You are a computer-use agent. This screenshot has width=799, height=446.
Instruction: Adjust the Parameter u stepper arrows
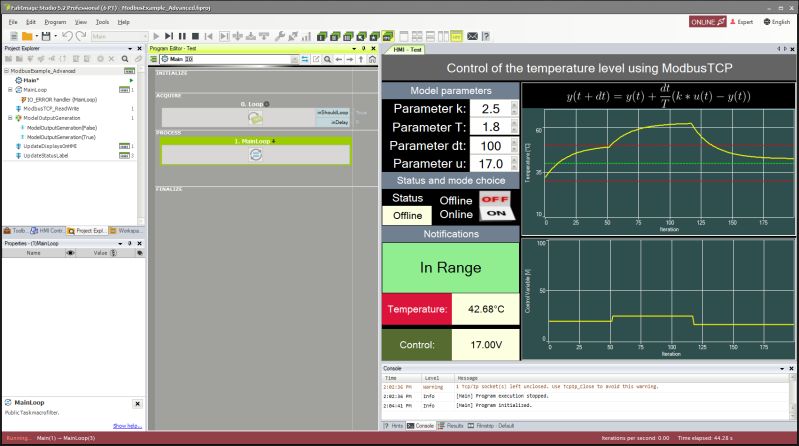pos(514,164)
